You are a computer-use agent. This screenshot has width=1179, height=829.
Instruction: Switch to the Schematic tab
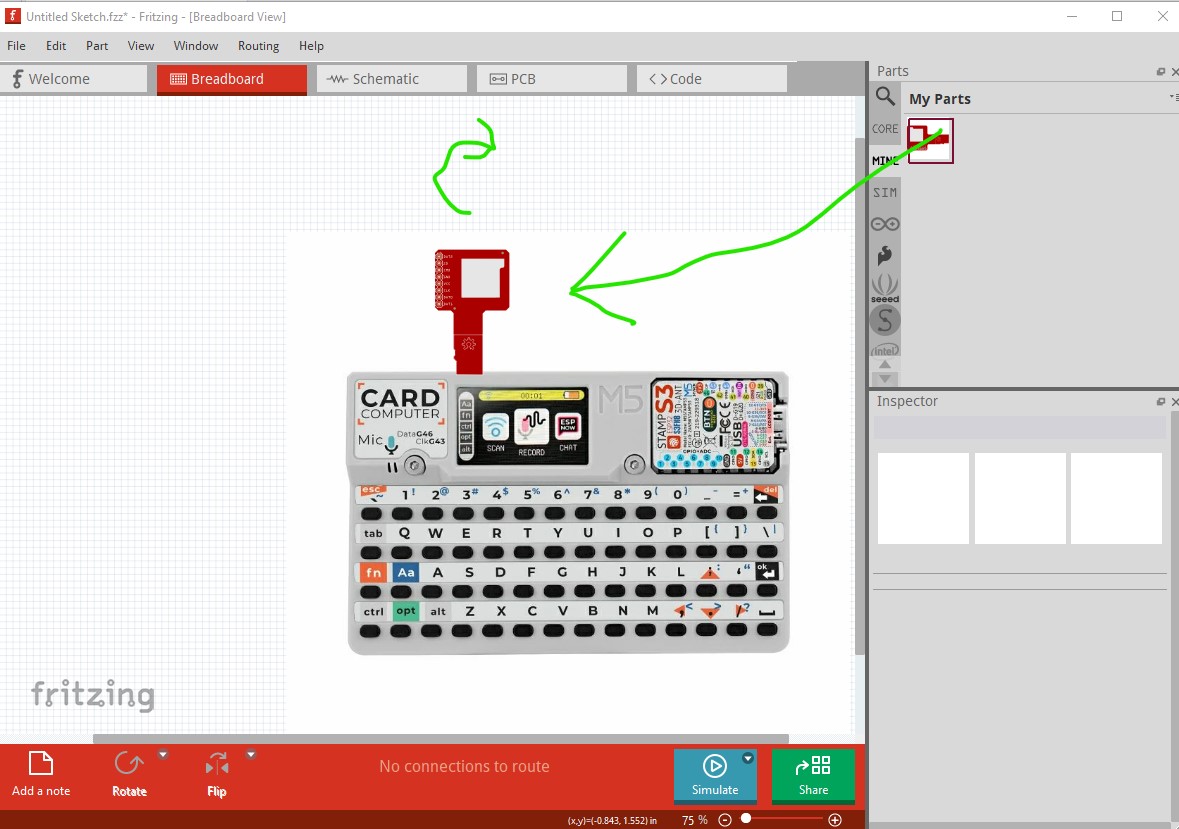tap(391, 79)
